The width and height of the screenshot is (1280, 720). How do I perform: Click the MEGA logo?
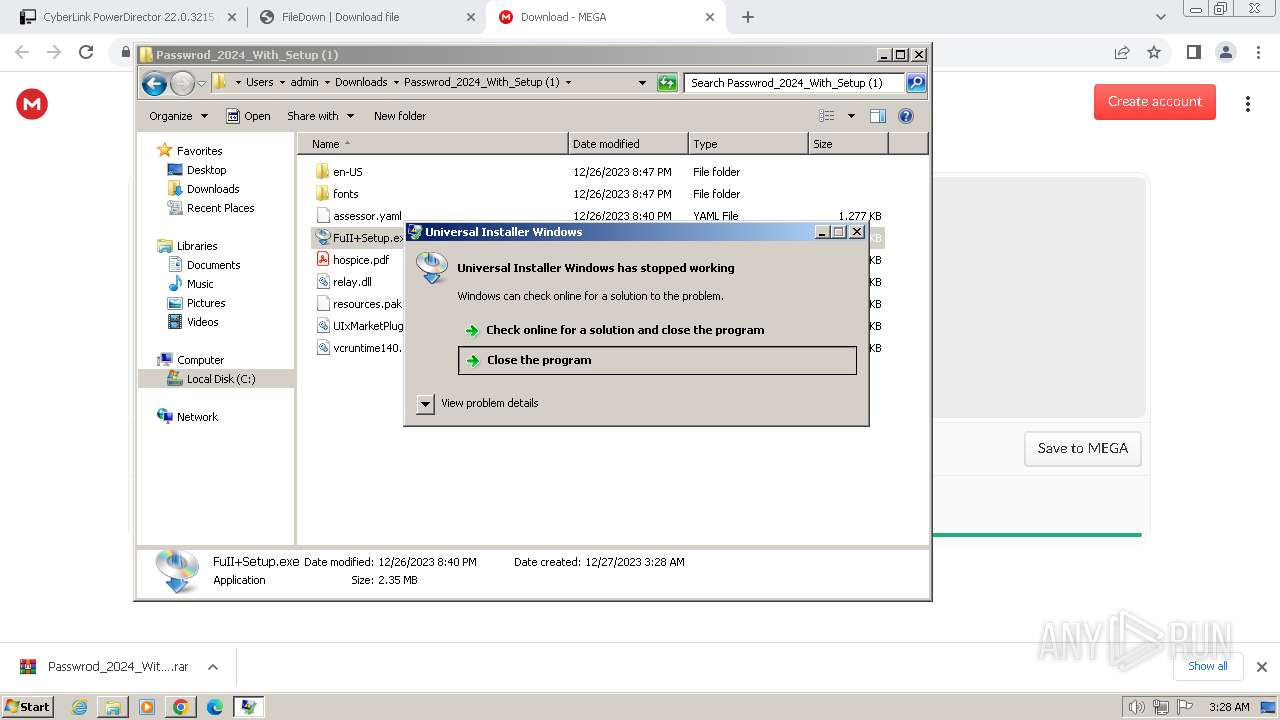(32, 104)
